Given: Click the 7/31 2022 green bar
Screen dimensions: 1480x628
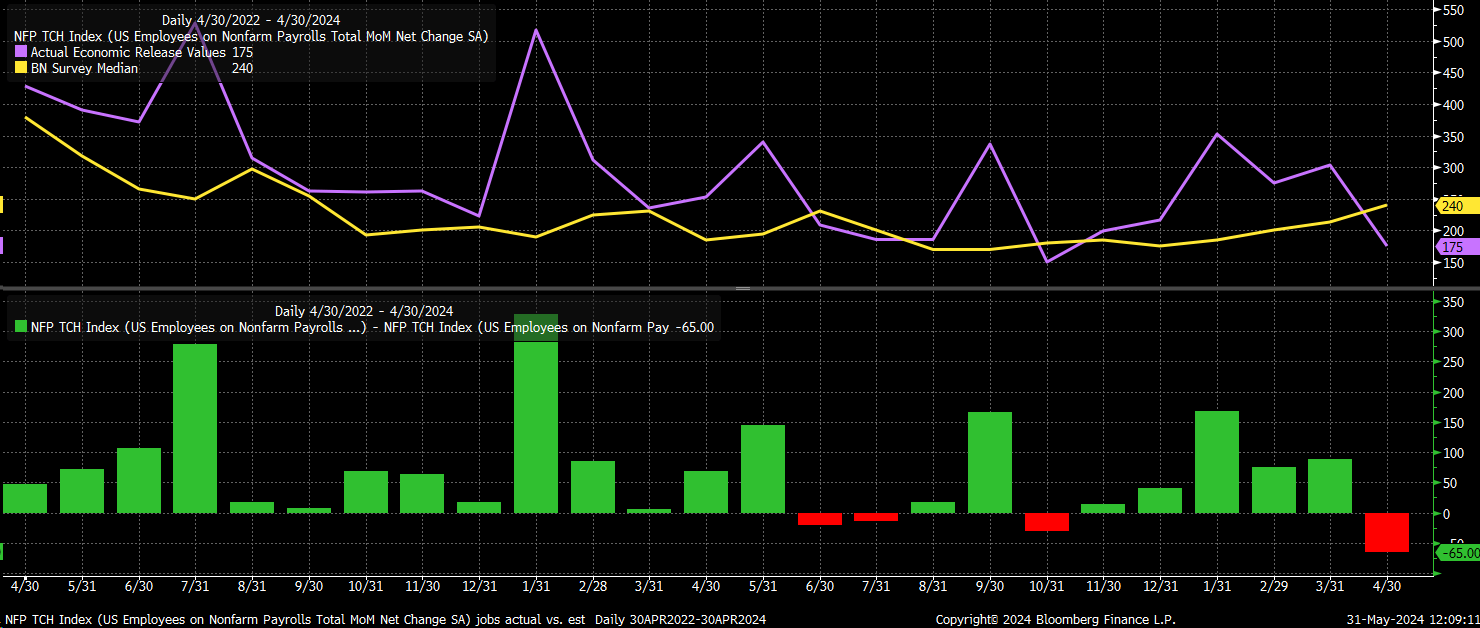Looking at the screenshot, I should point(195,429).
